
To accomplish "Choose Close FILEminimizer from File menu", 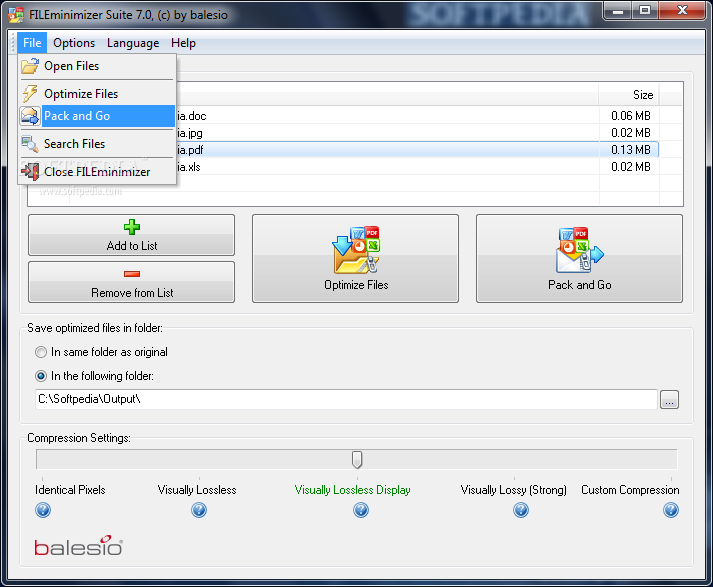I will [97, 172].
